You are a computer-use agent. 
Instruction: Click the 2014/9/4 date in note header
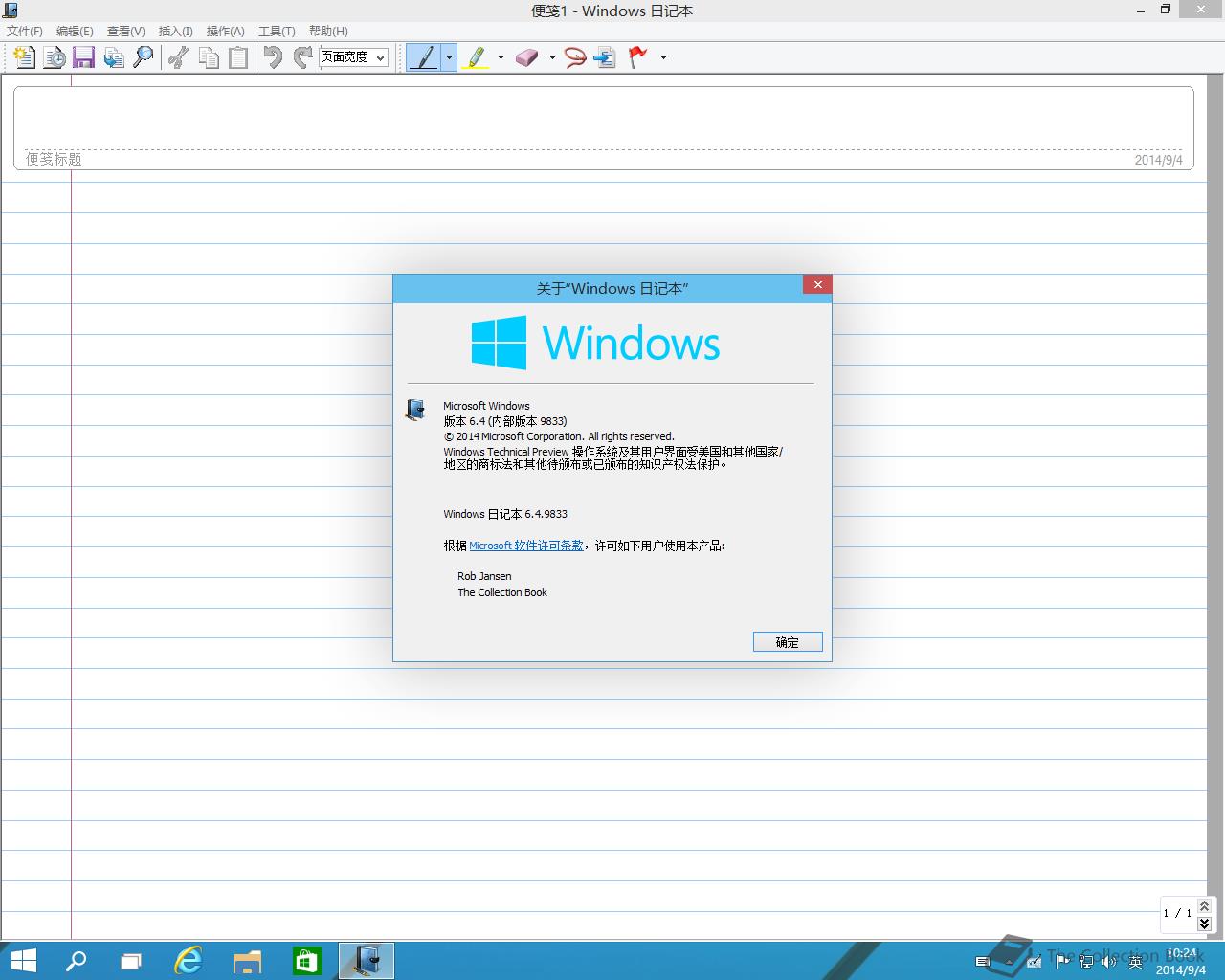[x=1159, y=160]
